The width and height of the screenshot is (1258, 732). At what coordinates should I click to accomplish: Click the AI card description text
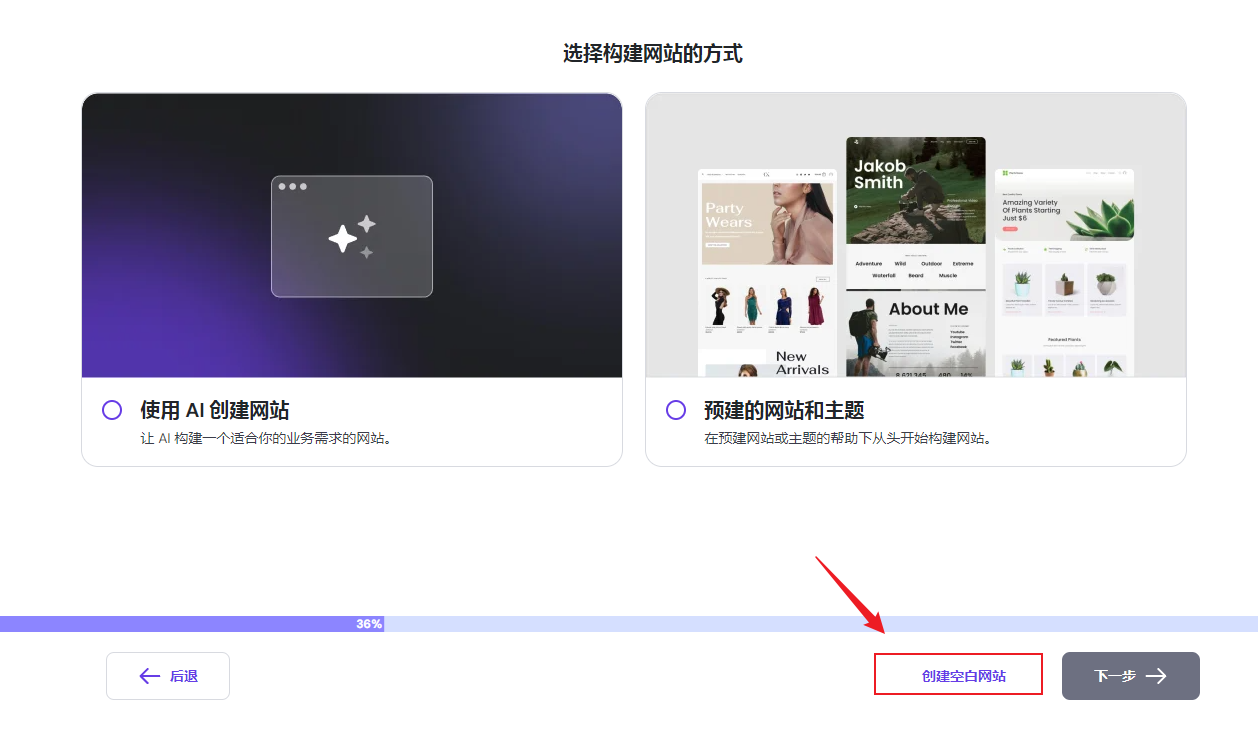pos(264,438)
